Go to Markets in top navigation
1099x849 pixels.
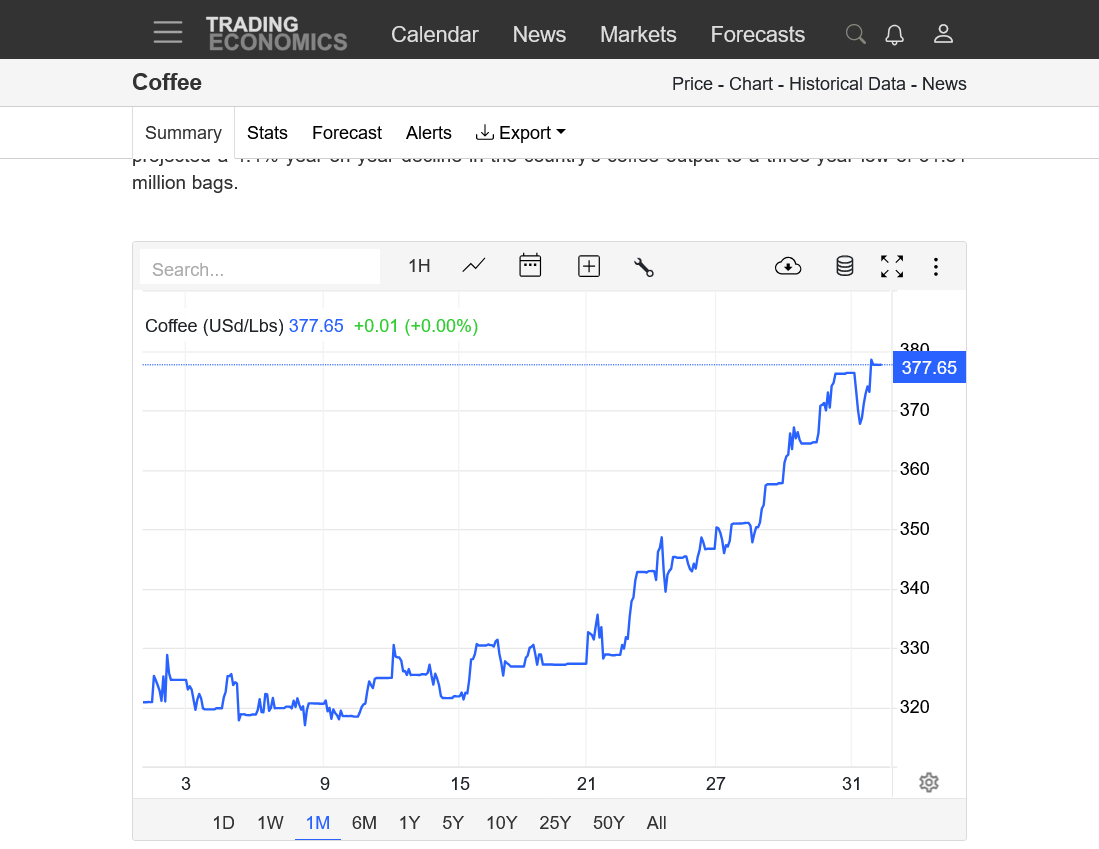pos(638,34)
